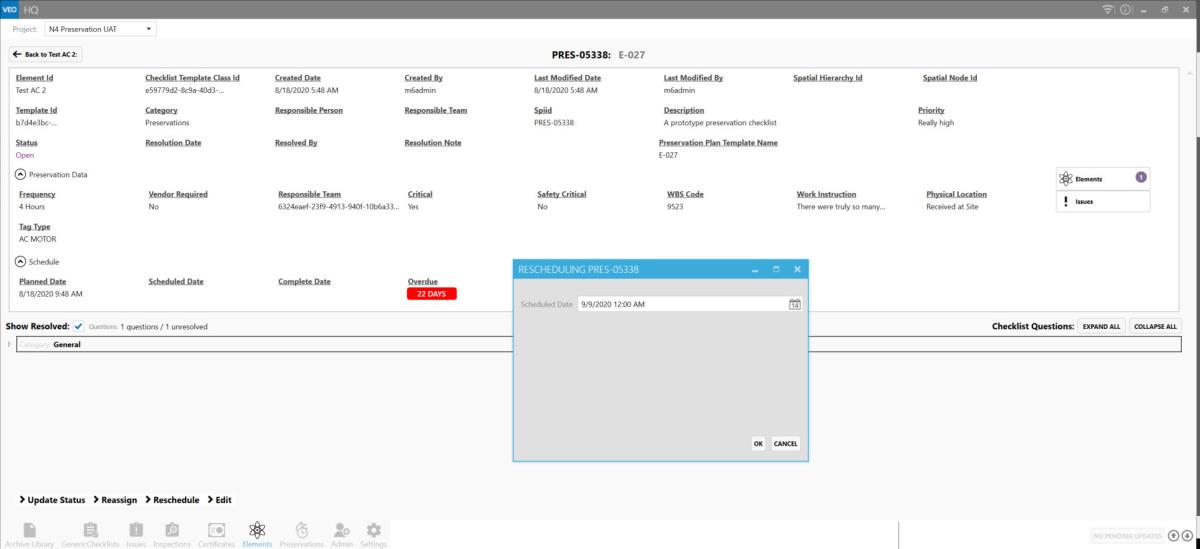This screenshot has height=549, width=1200.
Task: Click the upload arrow icon at bottom right
Action: (x=1174, y=535)
